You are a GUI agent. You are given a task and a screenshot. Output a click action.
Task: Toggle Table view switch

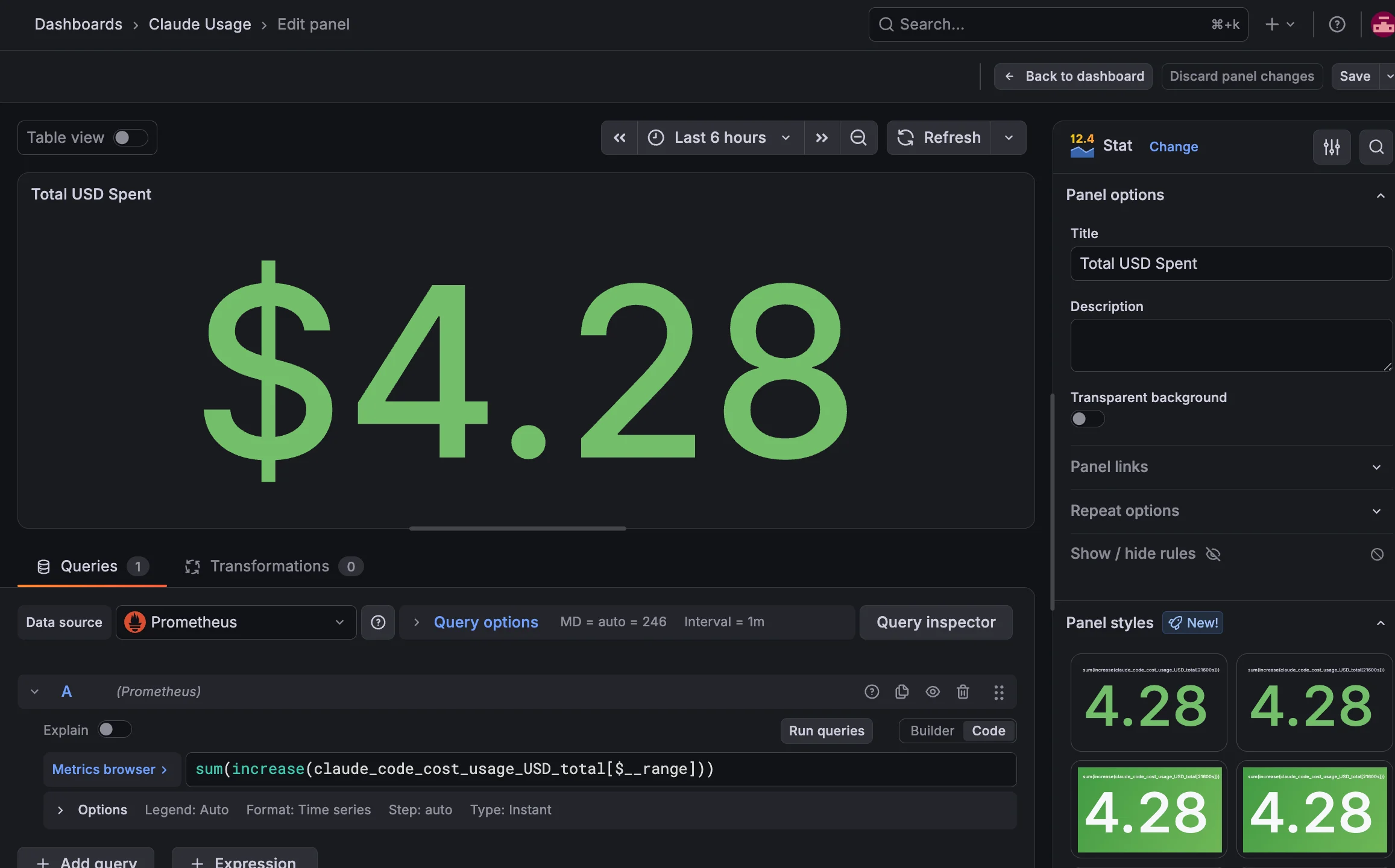[131, 138]
